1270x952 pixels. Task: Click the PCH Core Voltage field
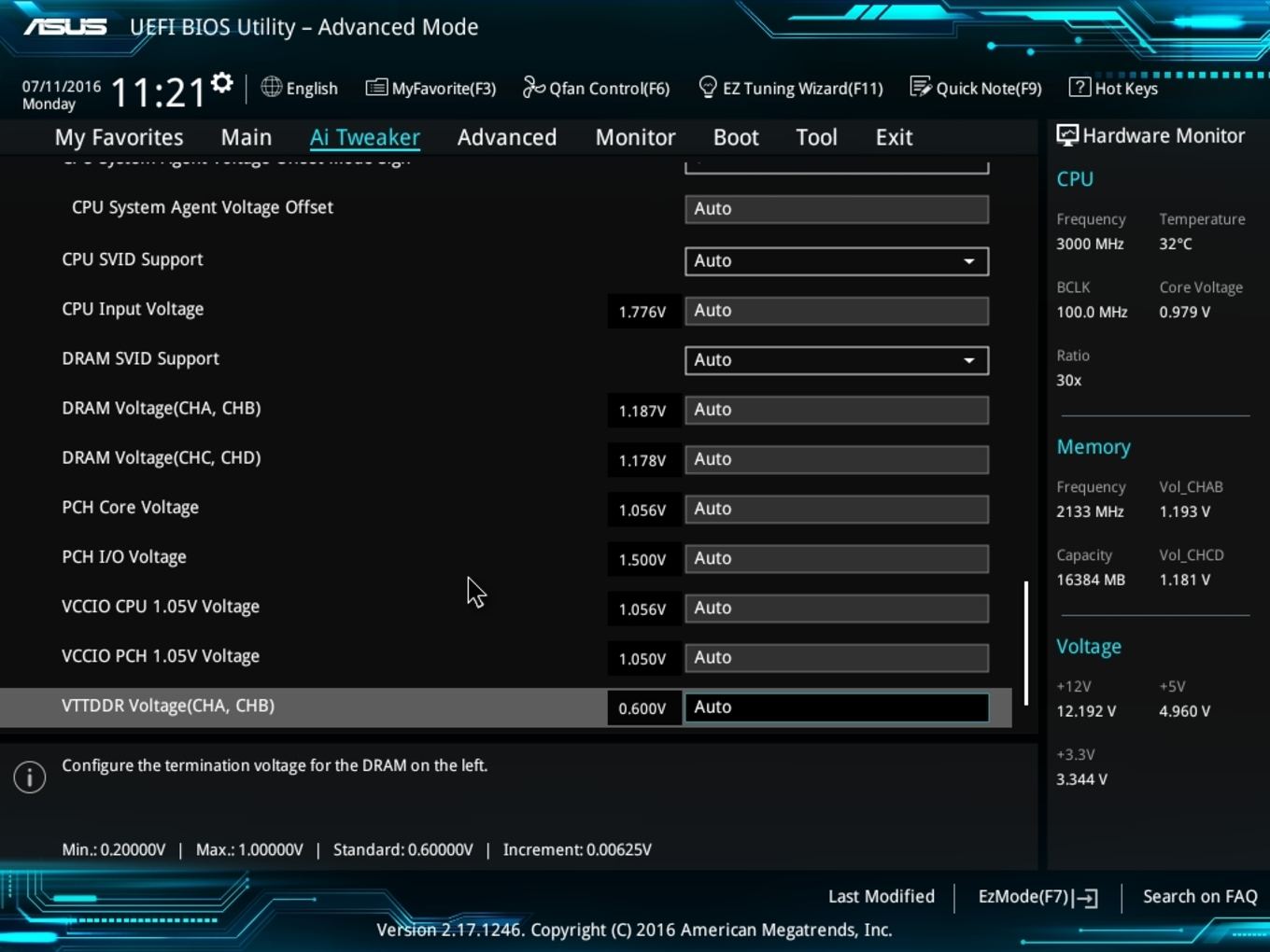pos(837,509)
